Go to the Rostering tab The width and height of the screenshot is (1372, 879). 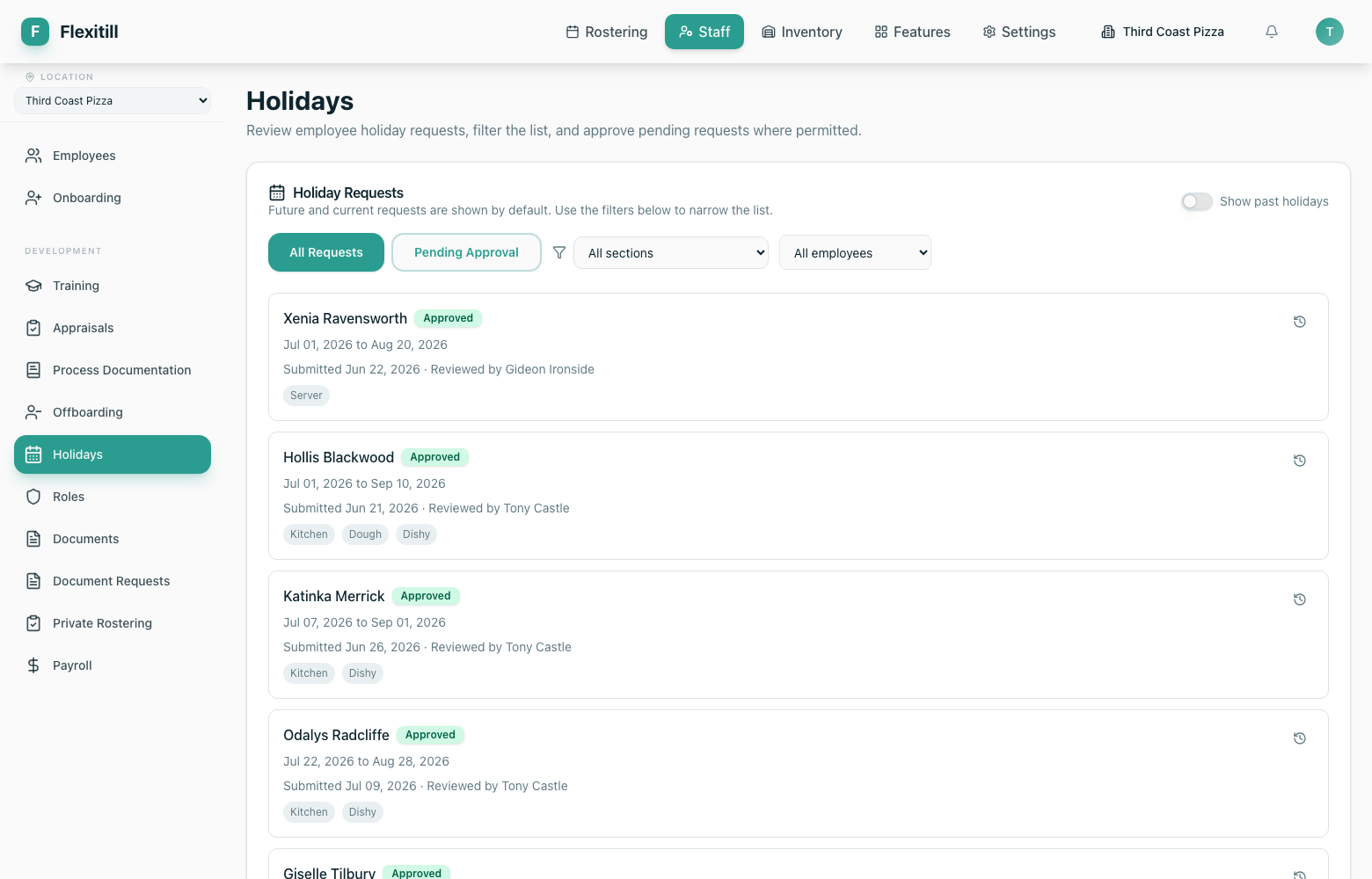[607, 32]
